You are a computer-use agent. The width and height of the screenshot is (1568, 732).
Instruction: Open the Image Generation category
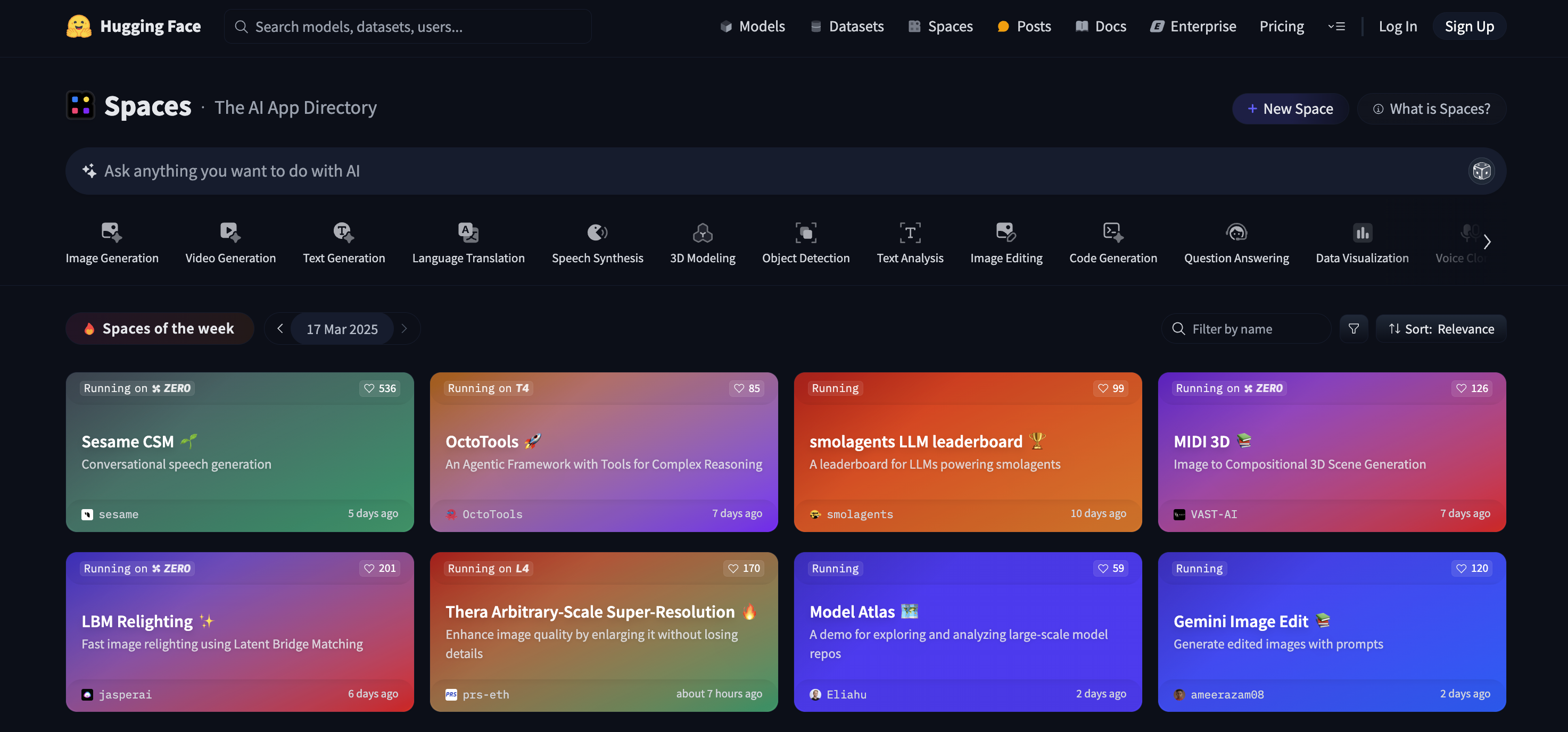click(x=112, y=244)
